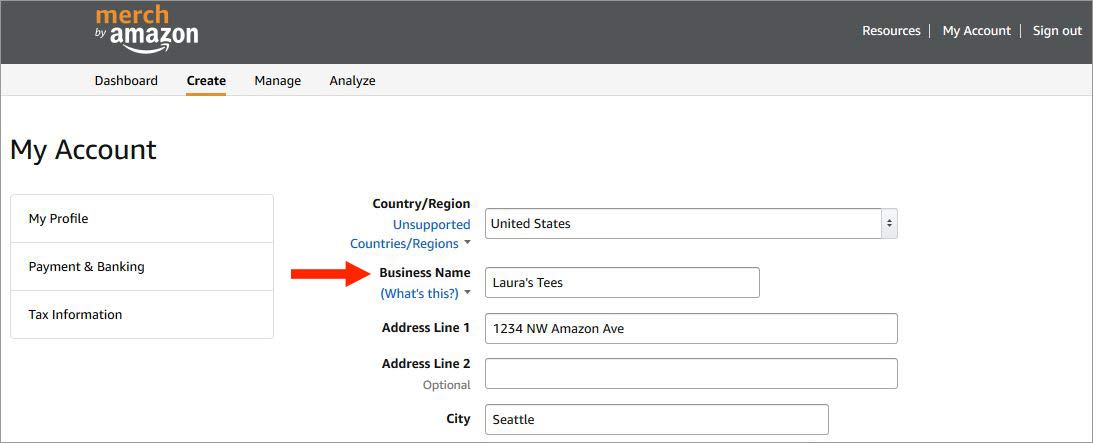Screen dimensions: 1093x443
Task: Click the City input field
Action: click(656, 420)
